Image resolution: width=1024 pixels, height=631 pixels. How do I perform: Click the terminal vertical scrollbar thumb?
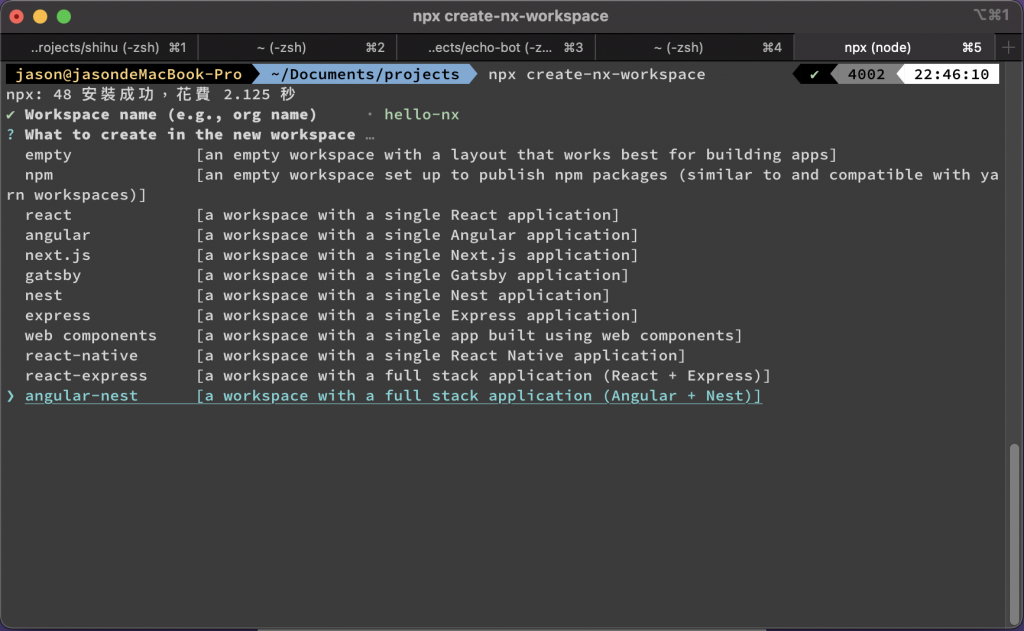click(1014, 534)
